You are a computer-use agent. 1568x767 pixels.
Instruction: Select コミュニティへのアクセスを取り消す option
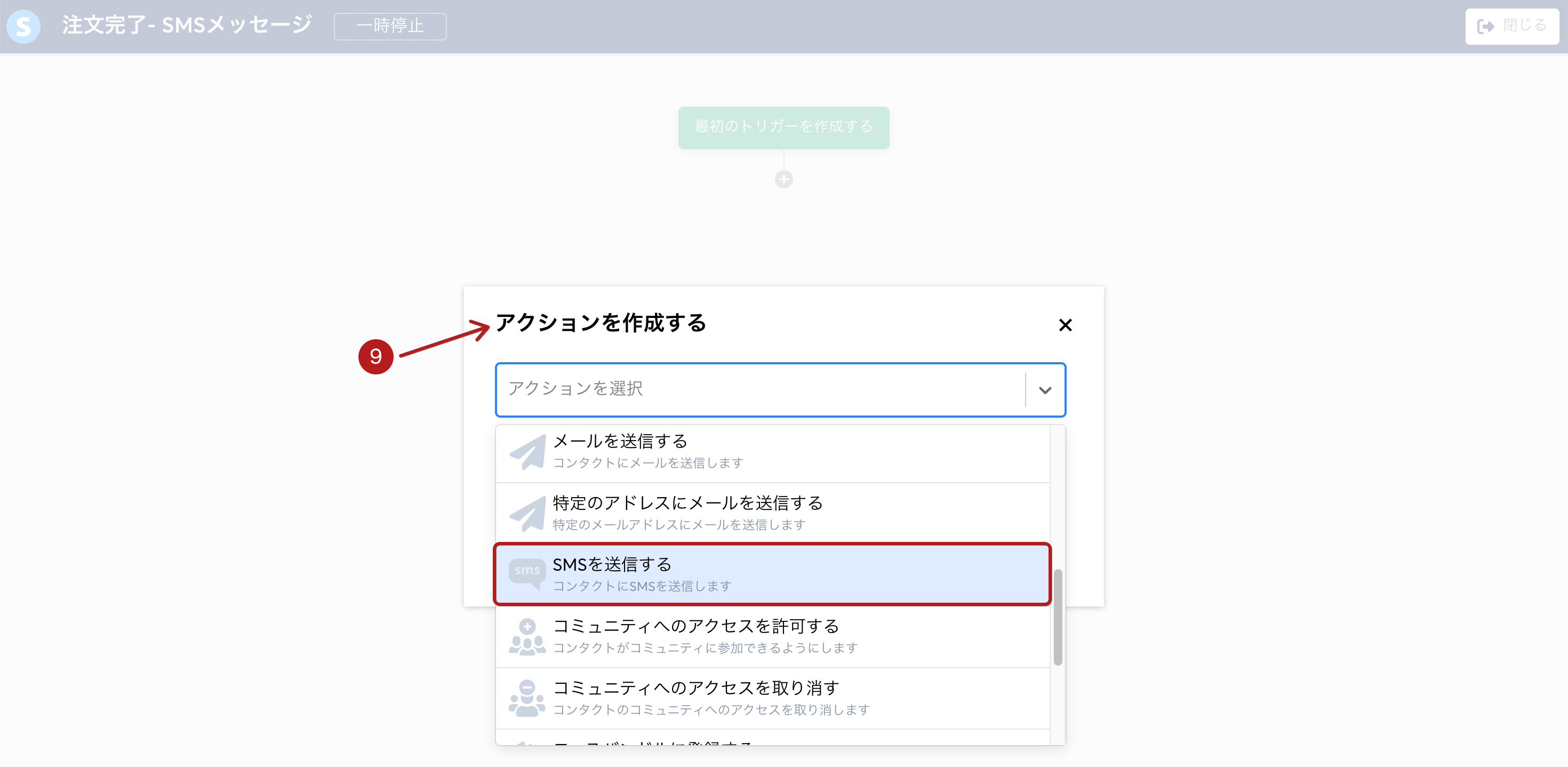pyautogui.click(x=772, y=698)
